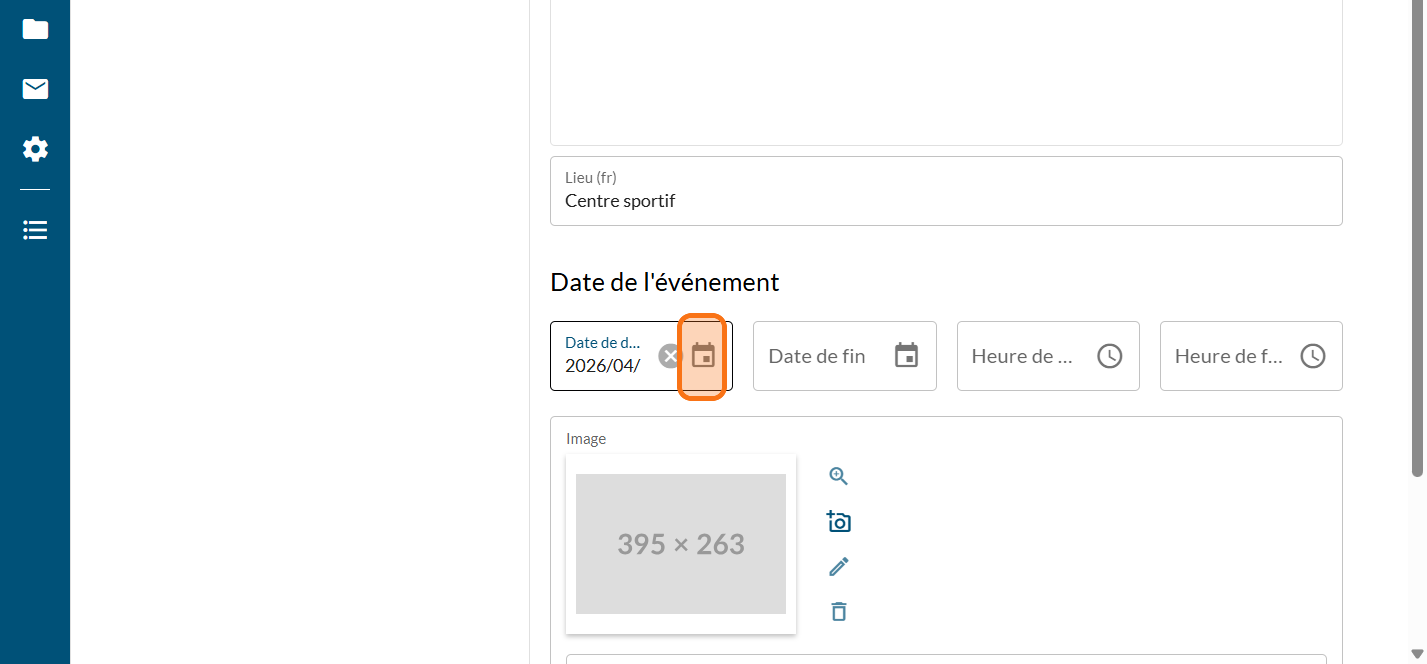Focus the Lieu (fr) text field

pos(945,200)
